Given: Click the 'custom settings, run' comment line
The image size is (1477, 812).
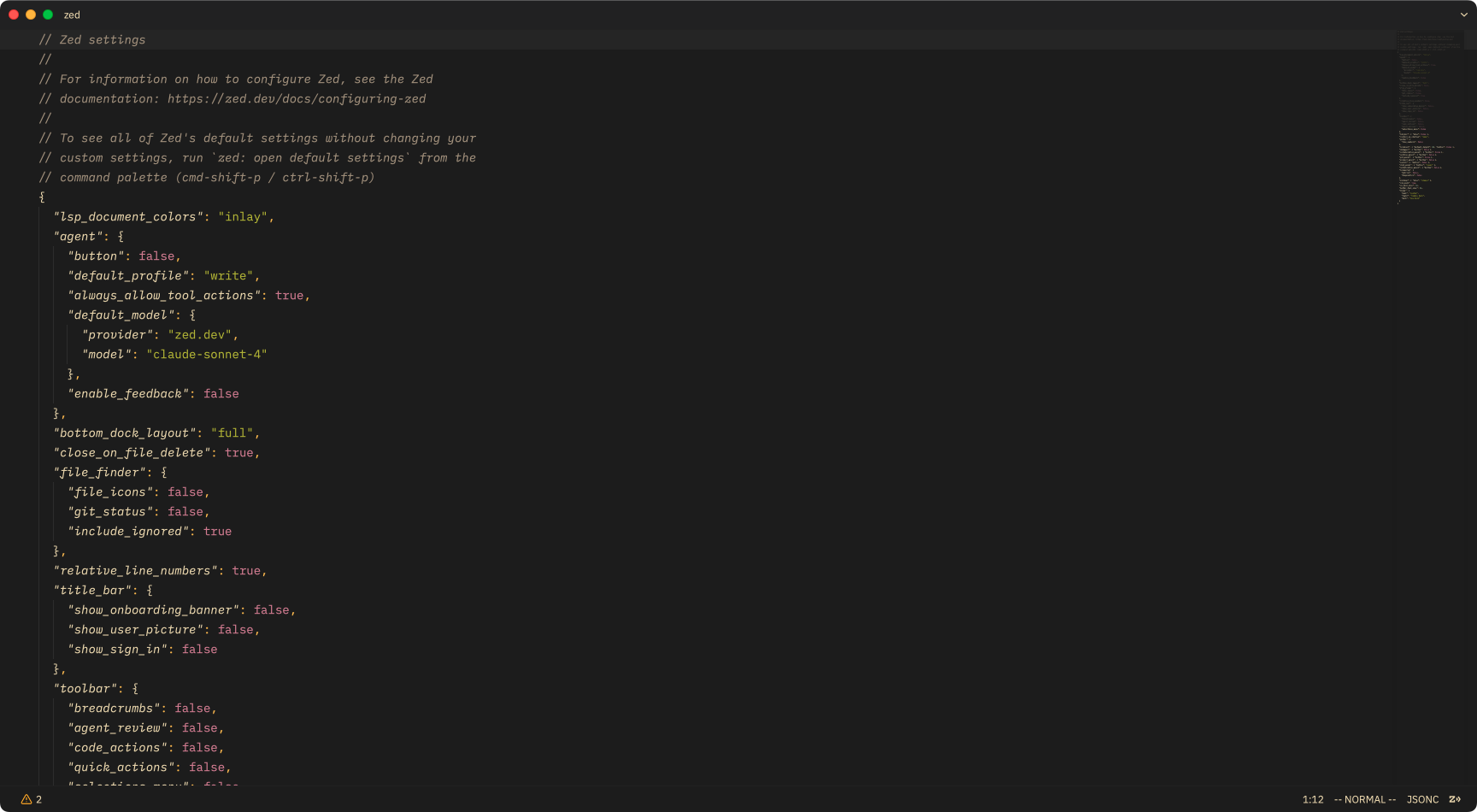Looking at the screenshot, I should (257, 158).
